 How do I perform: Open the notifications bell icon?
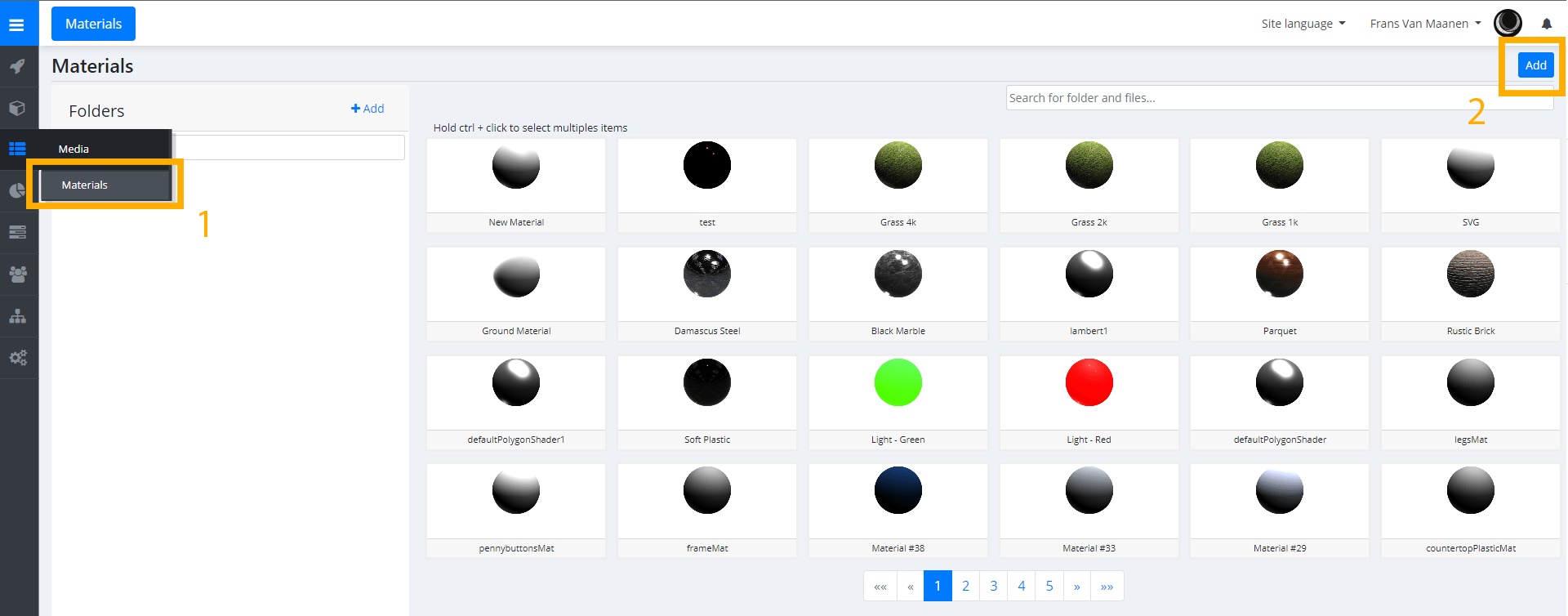1547,24
